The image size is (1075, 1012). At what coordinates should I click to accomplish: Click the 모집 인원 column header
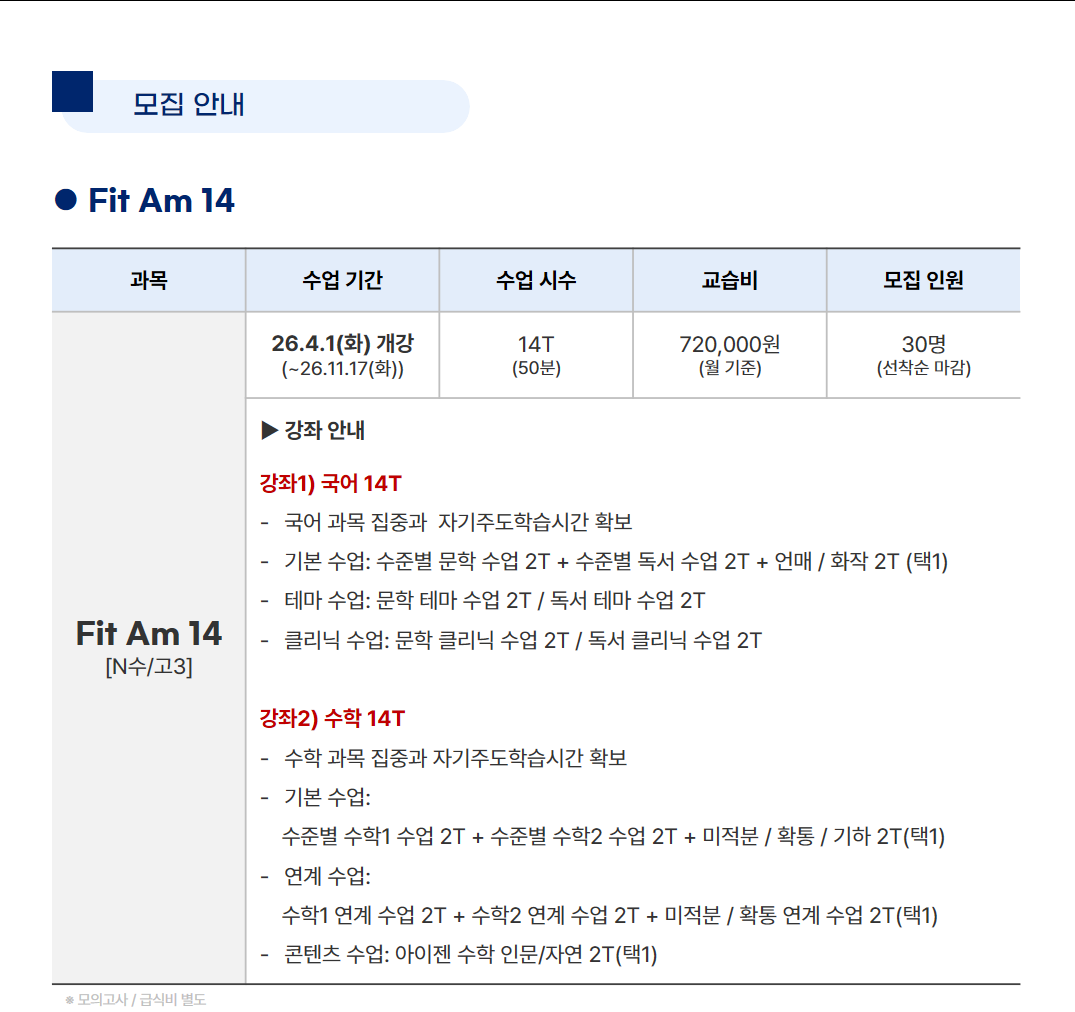point(923,281)
